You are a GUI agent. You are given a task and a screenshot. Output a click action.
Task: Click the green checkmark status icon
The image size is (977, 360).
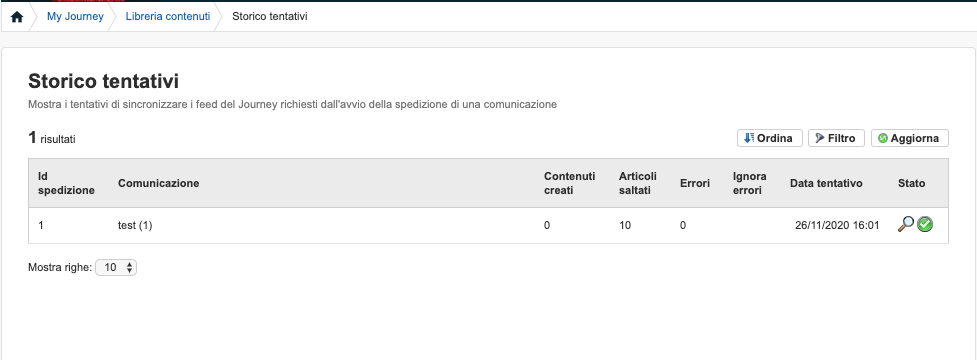click(x=925, y=225)
